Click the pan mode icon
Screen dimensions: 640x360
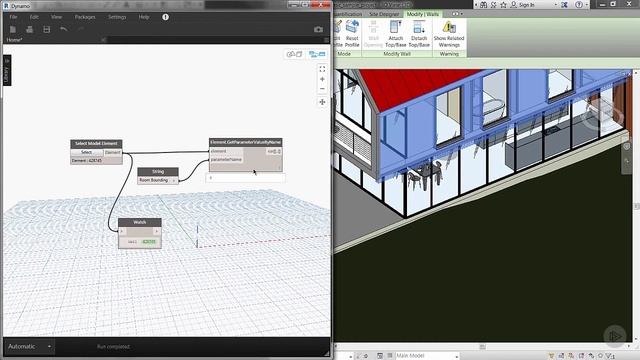pos(322,102)
